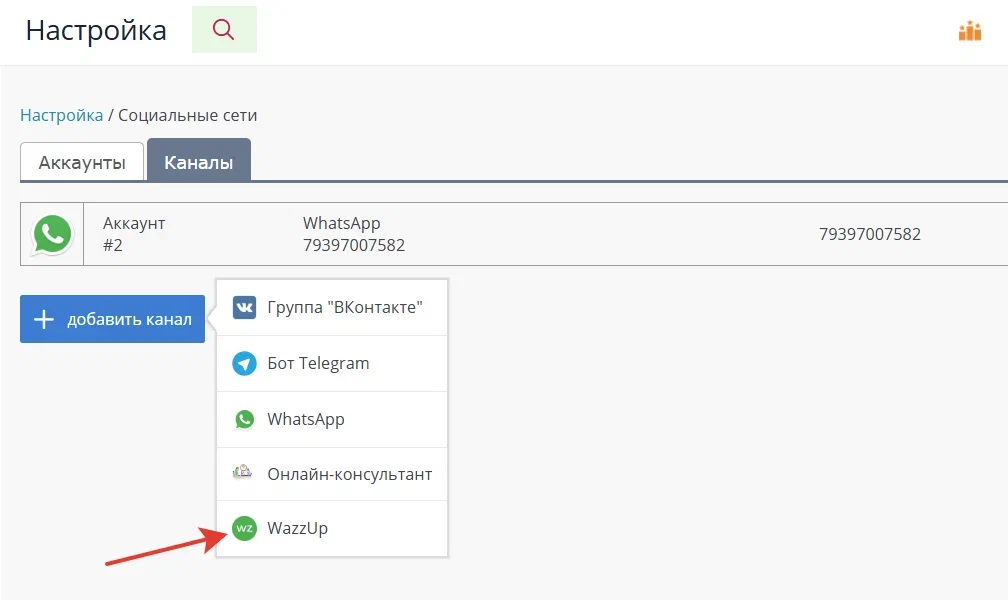Screen dimensions: 1008x600
Task: Select the Бот Telegram menu entry
Action: (318, 363)
